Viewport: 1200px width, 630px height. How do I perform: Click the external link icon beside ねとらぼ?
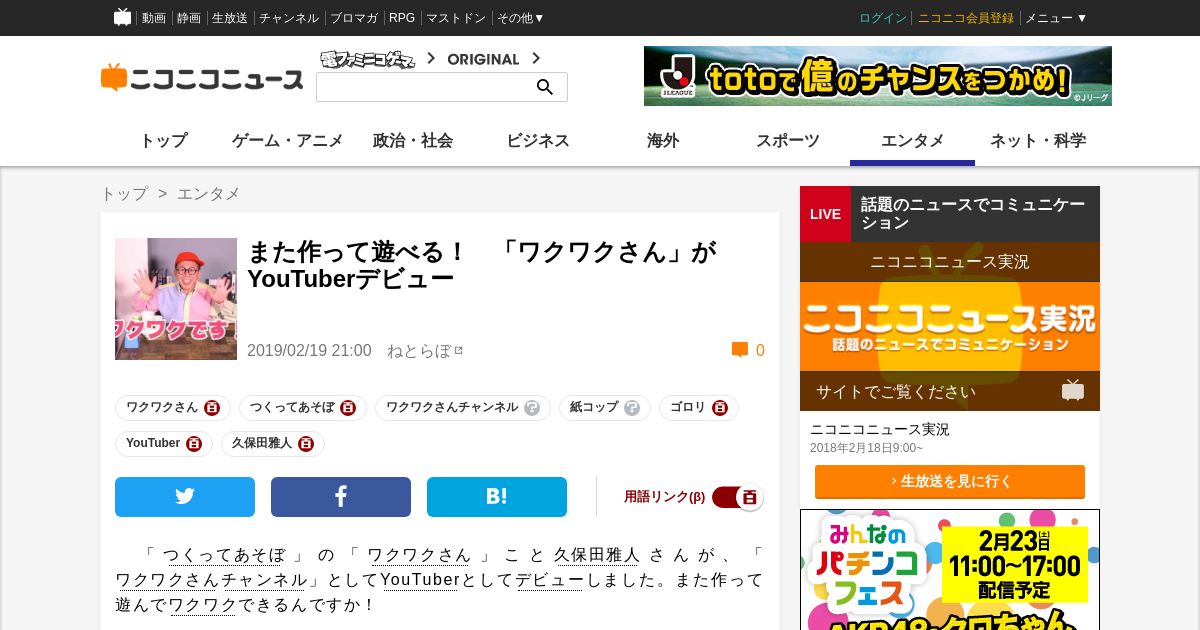tap(458, 351)
